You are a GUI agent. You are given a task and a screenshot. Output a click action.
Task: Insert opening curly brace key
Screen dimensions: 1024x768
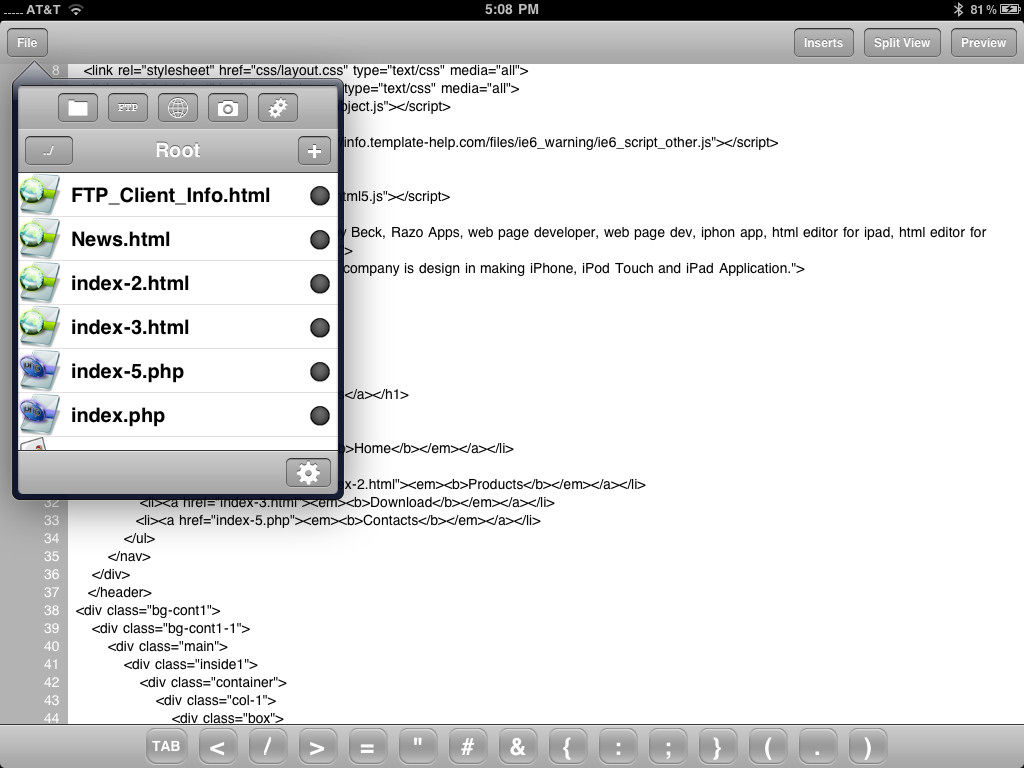[568, 746]
